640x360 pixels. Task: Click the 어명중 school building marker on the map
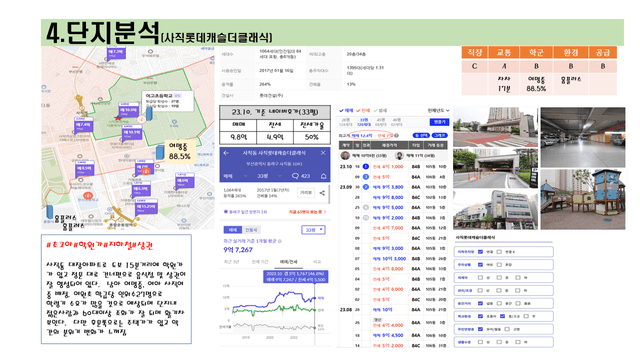(160, 153)
